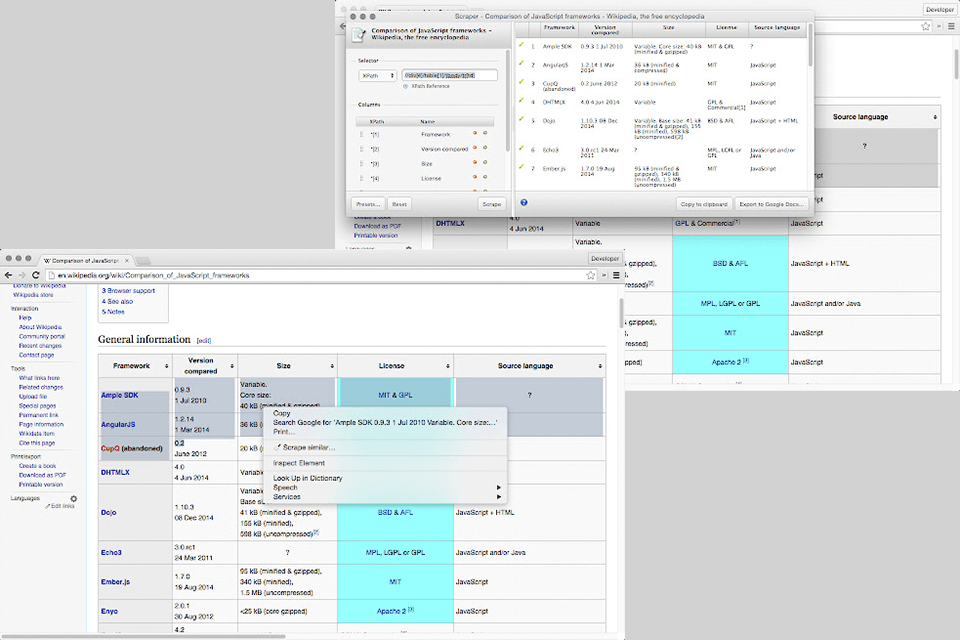Click orange delete icon for Version compared column
Screen dimensions: 960x640
tap(474, 148)
